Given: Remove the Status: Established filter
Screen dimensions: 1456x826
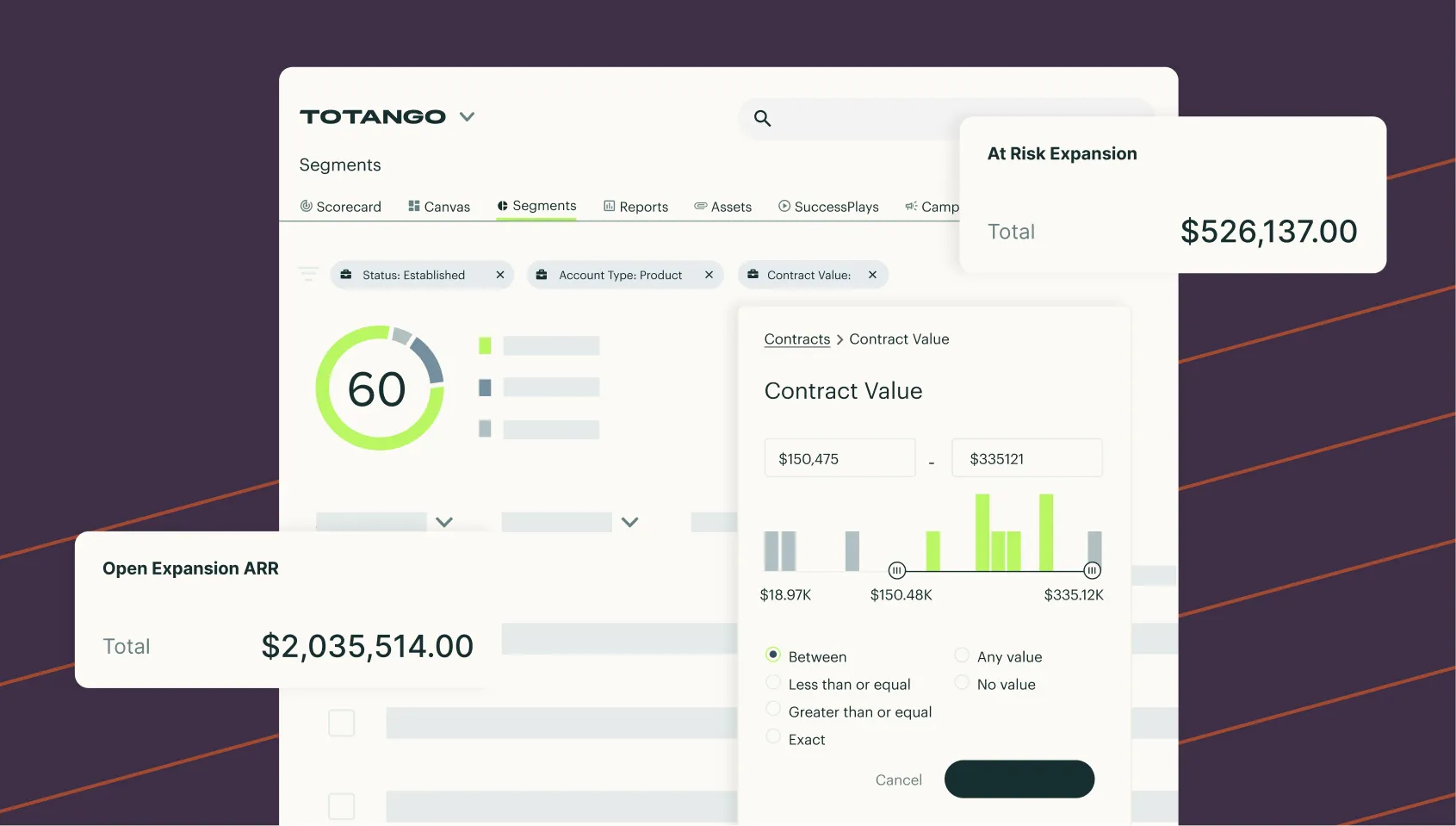Looking at the screenshot, I should (500, 275).
